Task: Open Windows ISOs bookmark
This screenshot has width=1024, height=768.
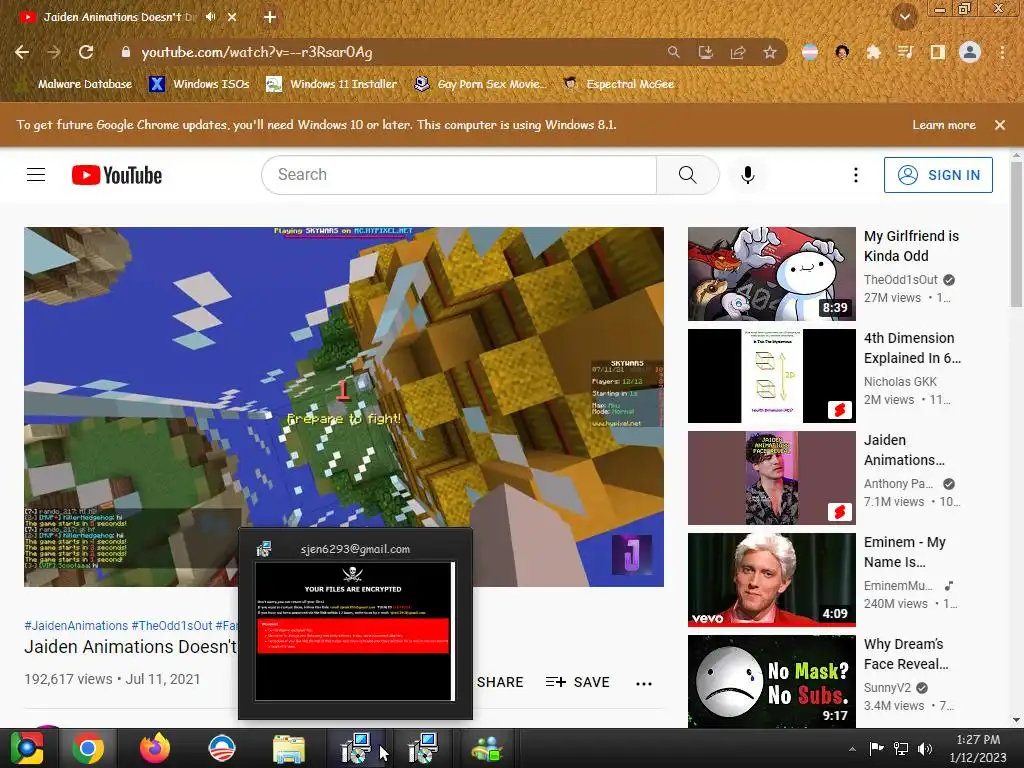Action: [199, 84]
